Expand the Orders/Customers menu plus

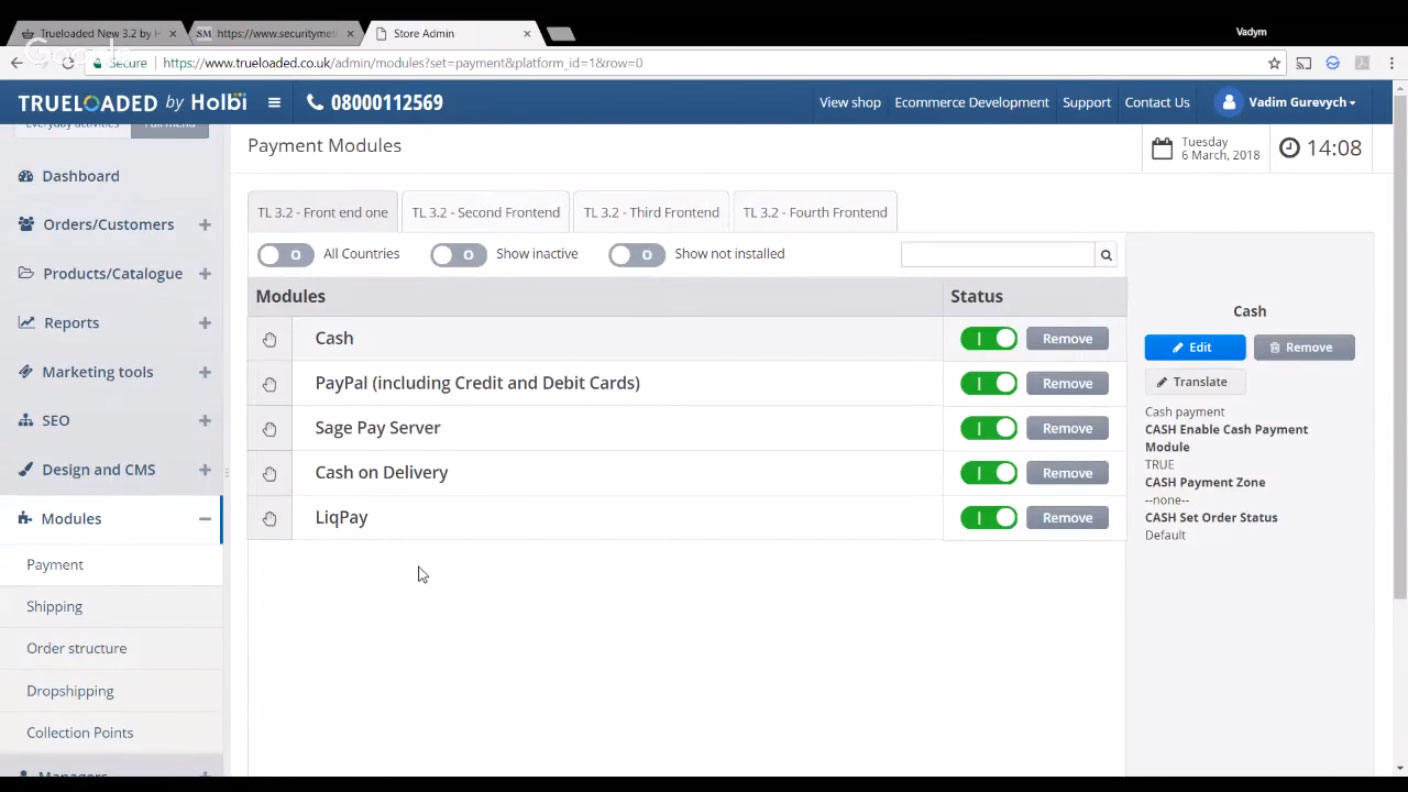click(x=205, y=225)
